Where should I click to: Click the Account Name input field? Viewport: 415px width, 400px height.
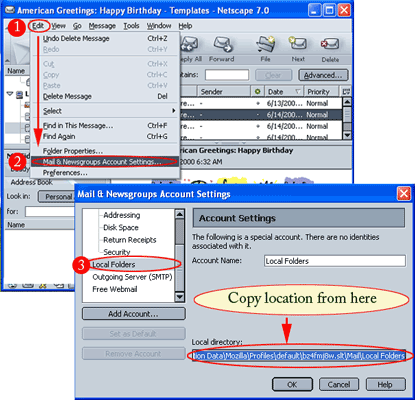(x=335, y=261)
